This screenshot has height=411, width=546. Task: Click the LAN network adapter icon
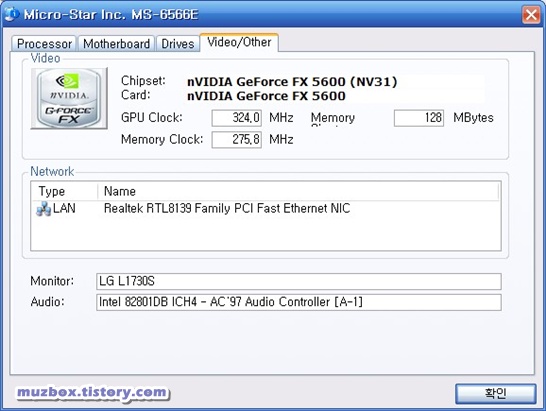(x=44, y=209)
